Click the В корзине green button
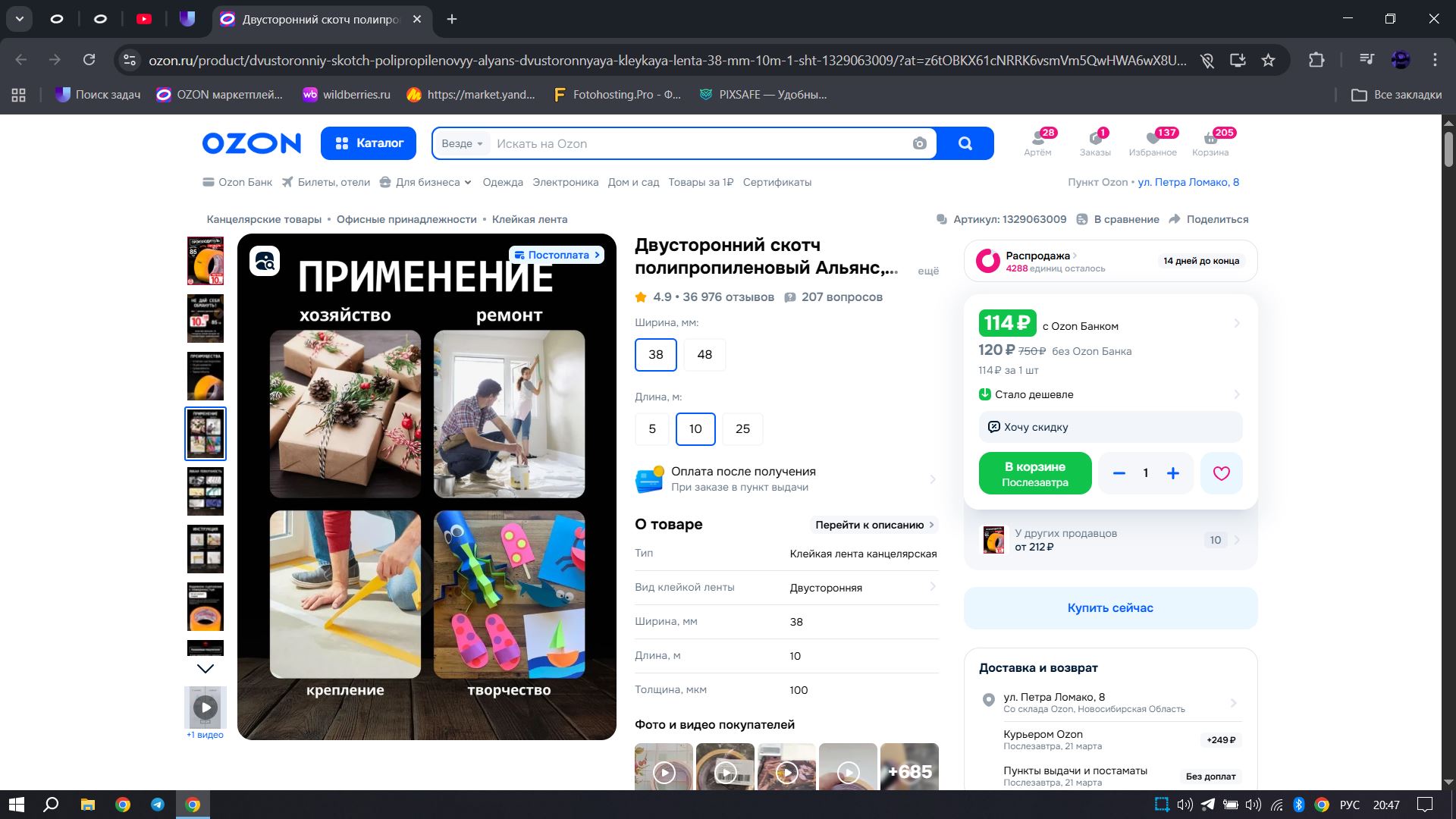This screenshot has height=819, width=1456. pyautogui.click(x=1035, y=473)
